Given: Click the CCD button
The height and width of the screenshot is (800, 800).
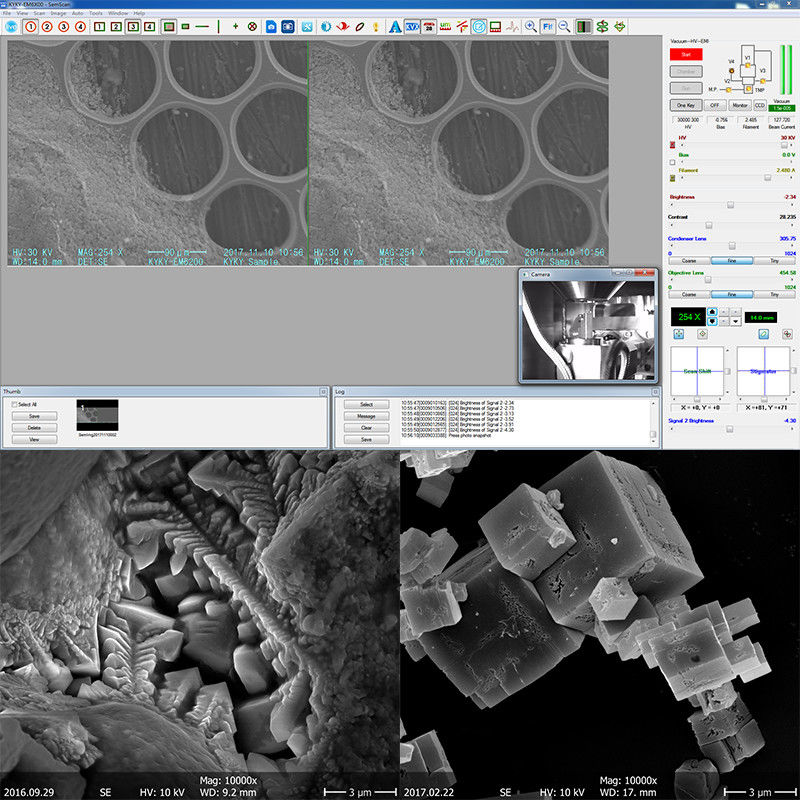Looking at the screenshot, I should click(760, 105).
